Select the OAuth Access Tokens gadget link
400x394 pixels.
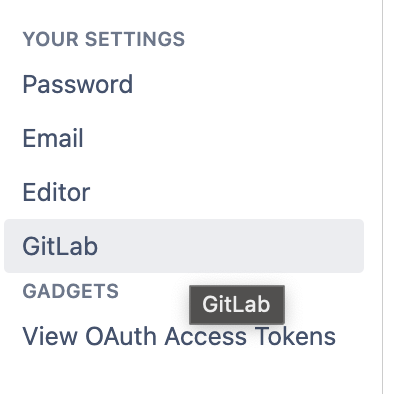coord(179,336)
